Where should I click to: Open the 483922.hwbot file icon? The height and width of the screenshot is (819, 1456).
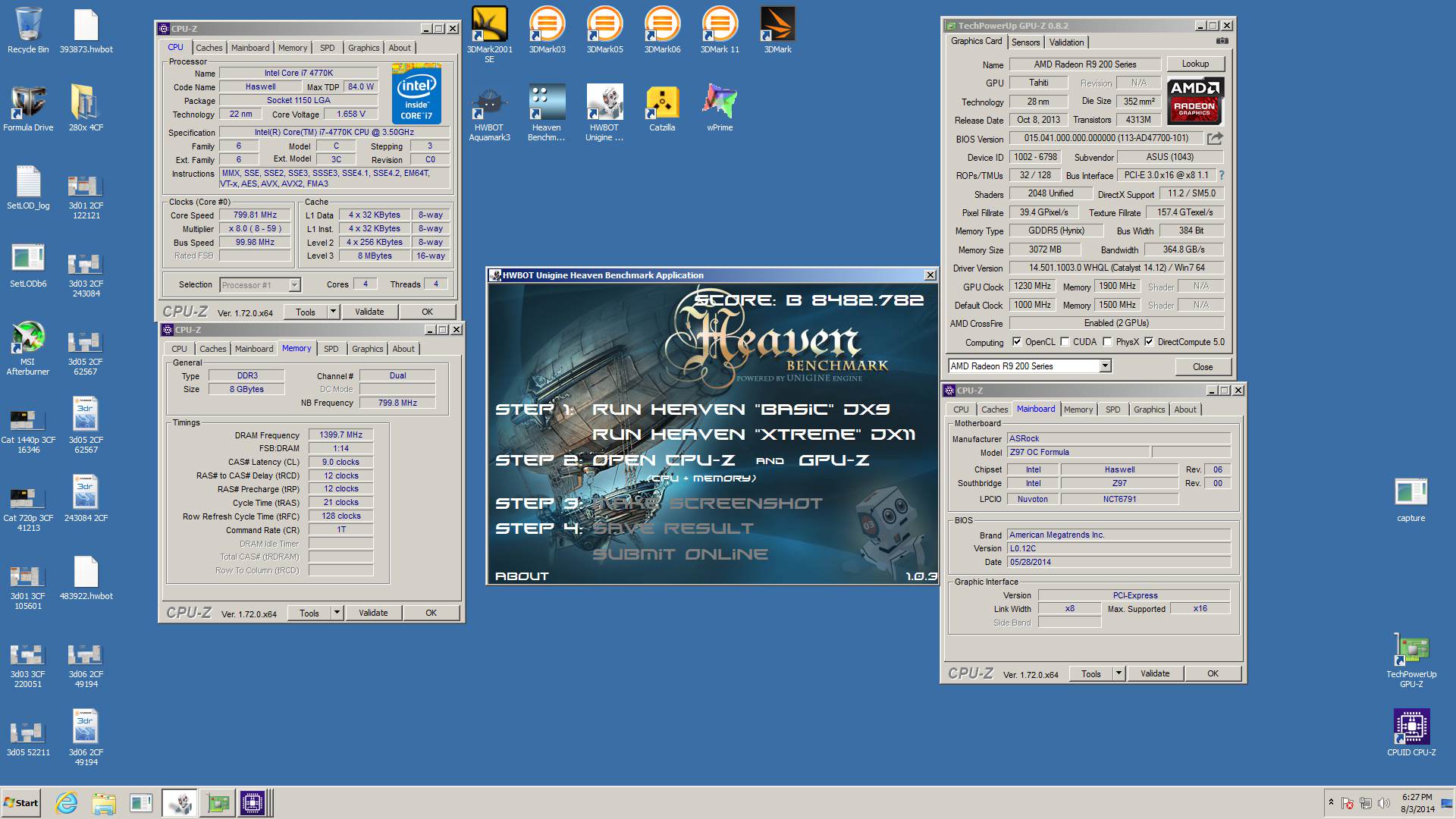pos(86,577)
